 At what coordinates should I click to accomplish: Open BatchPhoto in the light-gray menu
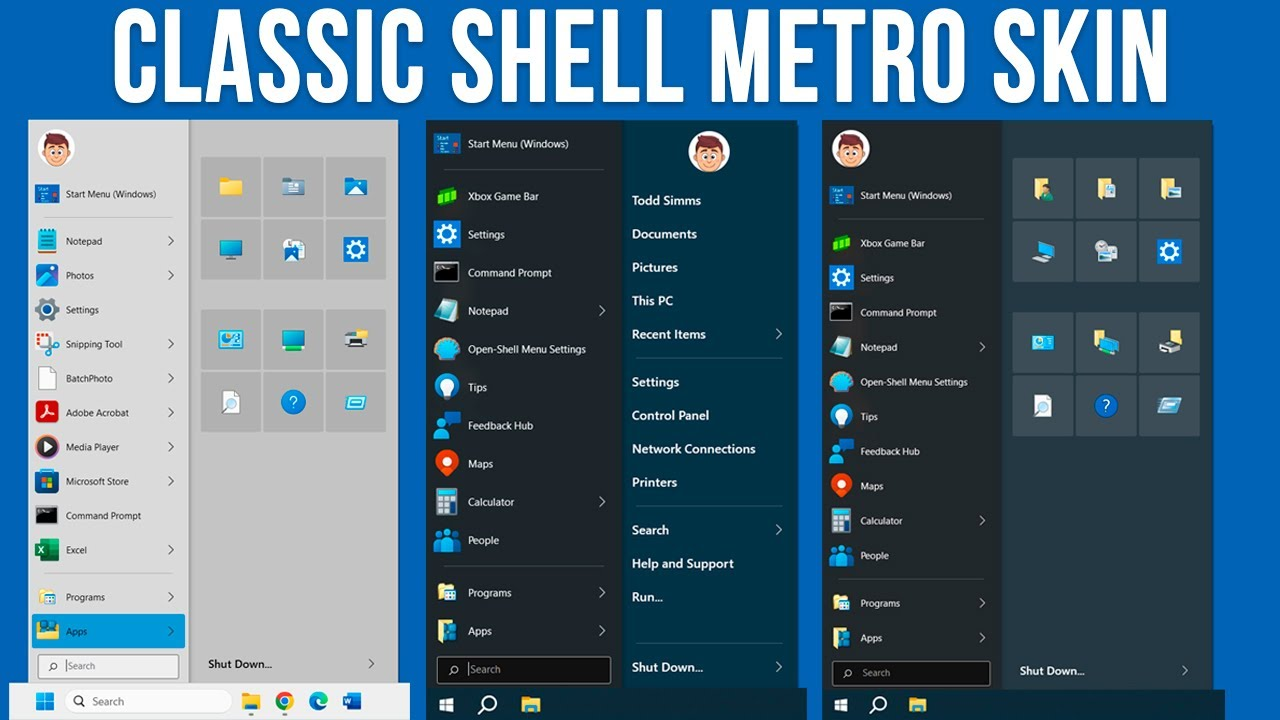pyautogui.click(x=106, y=378)
